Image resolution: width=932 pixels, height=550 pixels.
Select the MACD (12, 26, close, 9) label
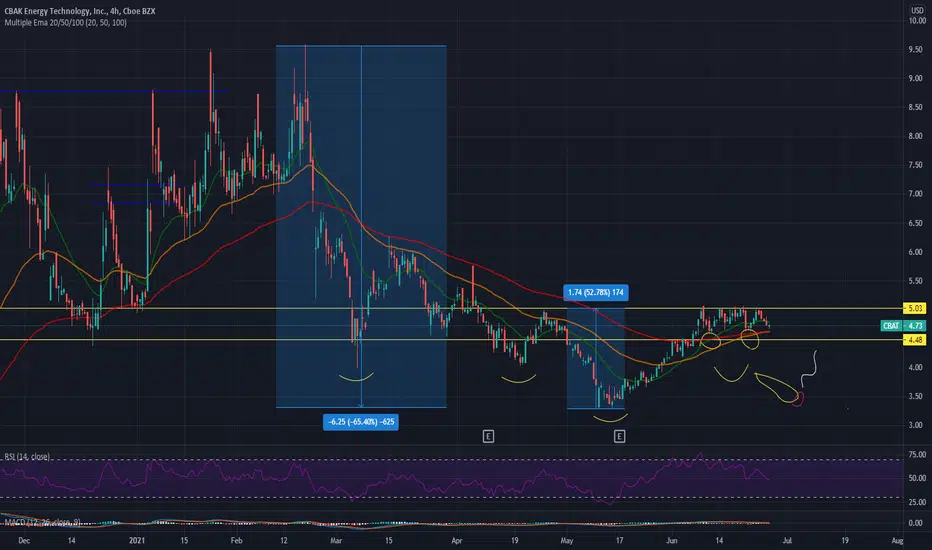[x=43, y=523]
